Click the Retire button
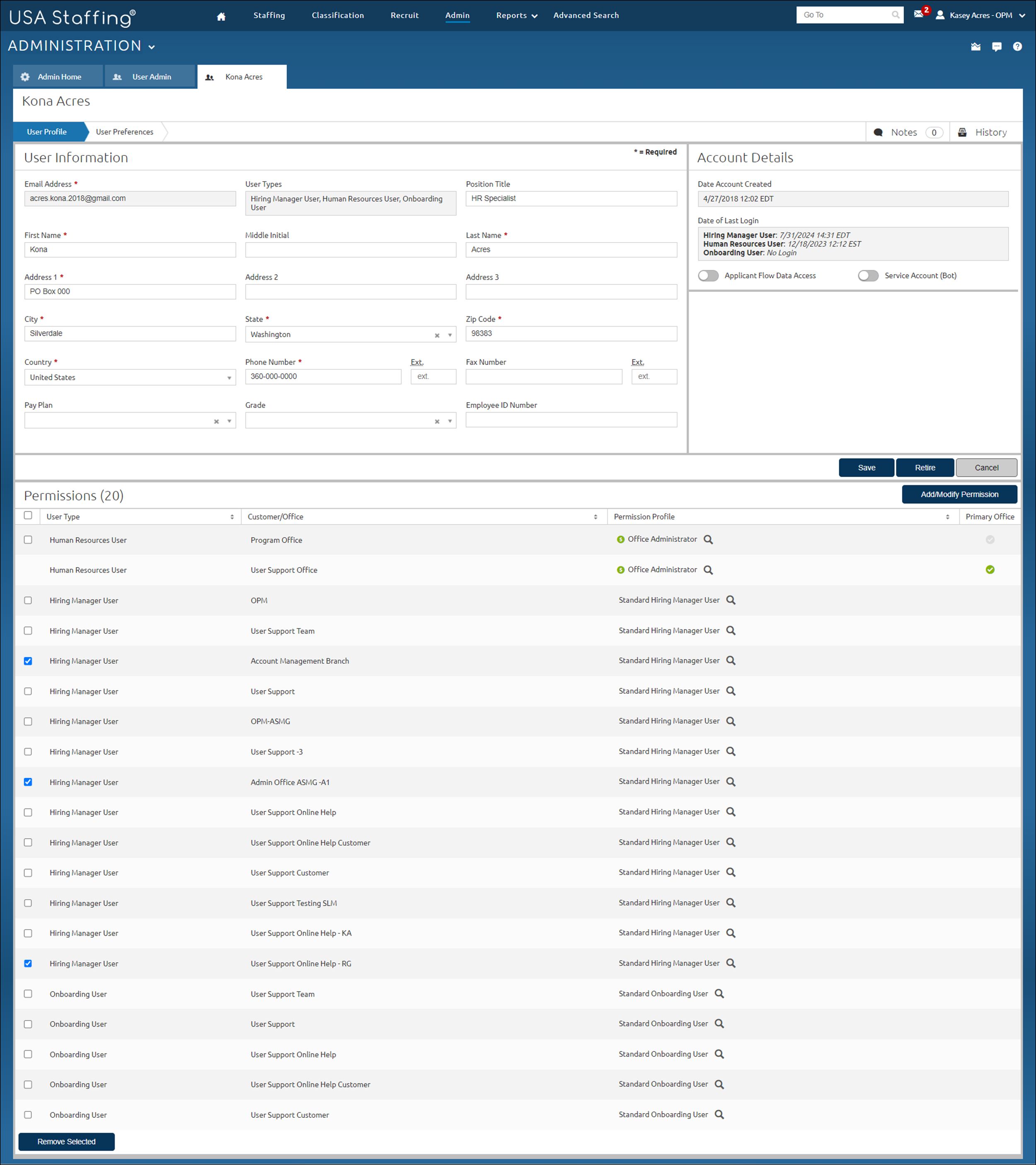This screenshot has height=1165, width=1036. coord(925,467)
